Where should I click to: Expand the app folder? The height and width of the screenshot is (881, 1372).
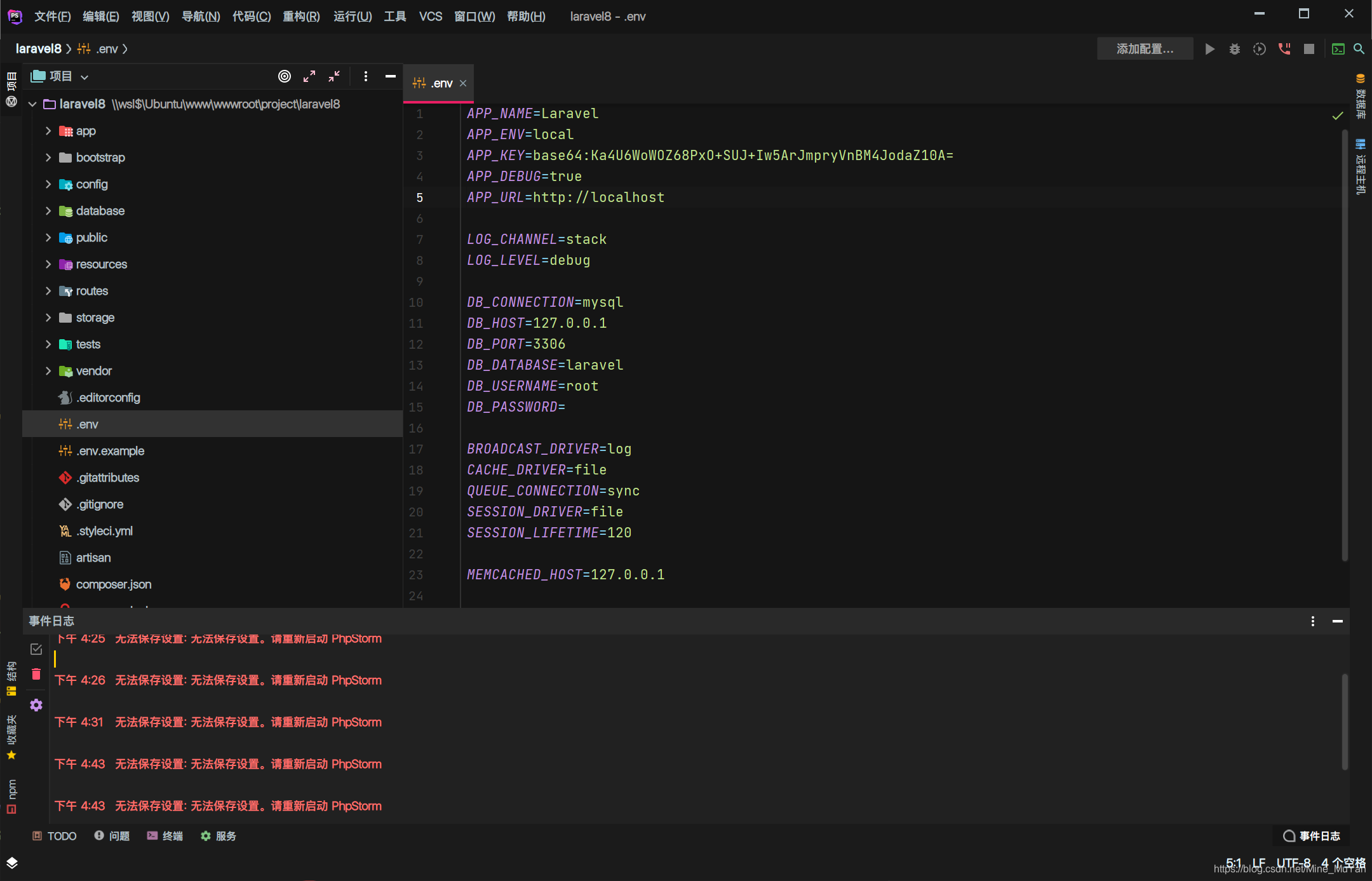[x=49, y=131]
